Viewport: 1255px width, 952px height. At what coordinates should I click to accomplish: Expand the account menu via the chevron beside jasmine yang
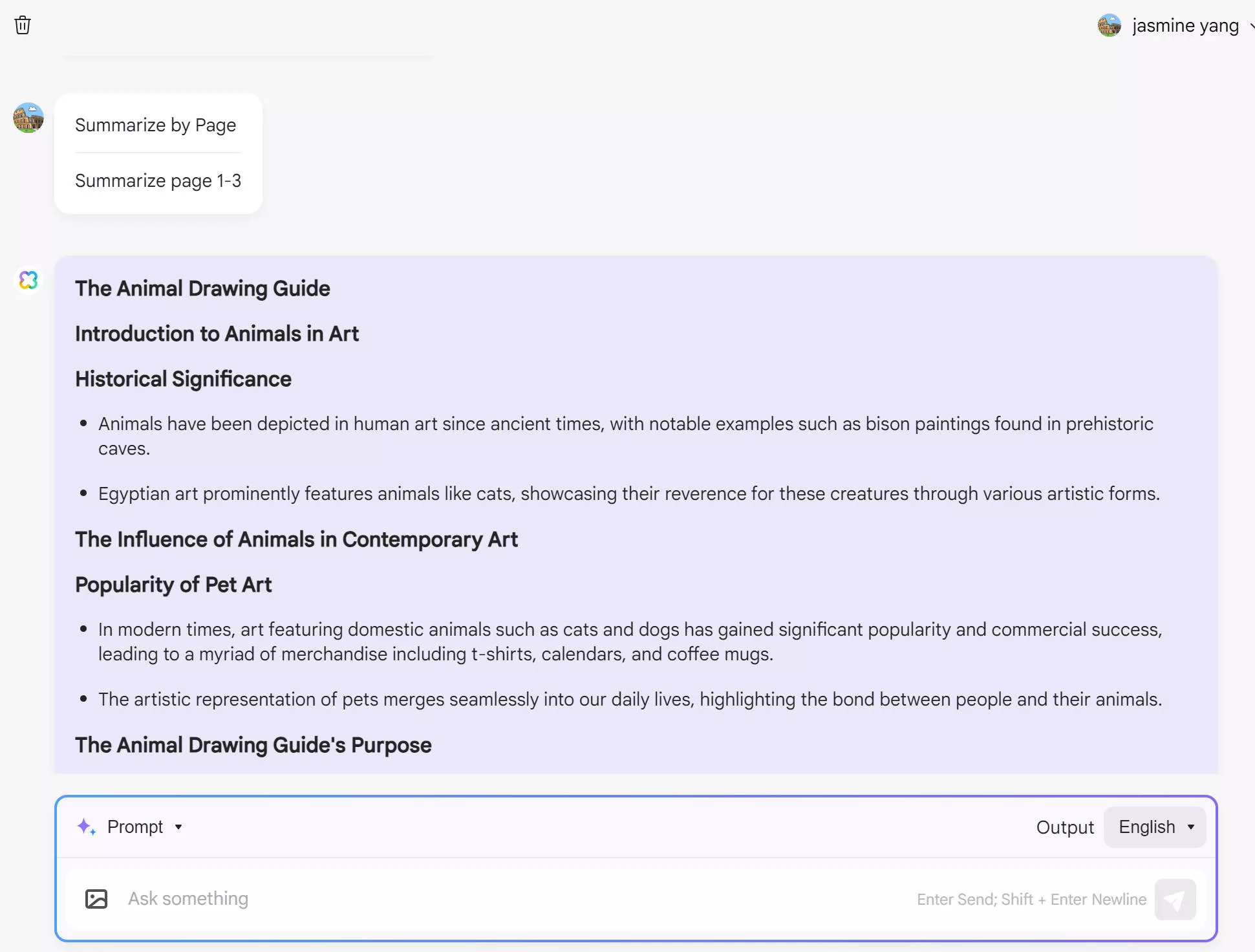(x=1250, y=26)
